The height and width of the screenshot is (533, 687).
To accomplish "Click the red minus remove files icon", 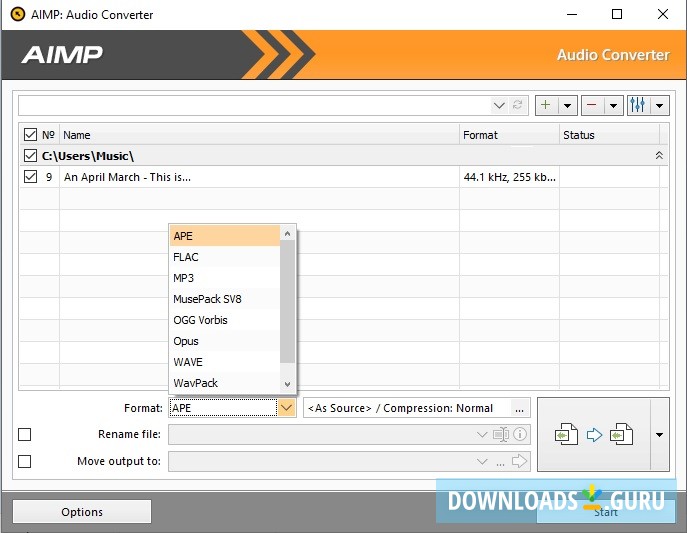I will [592, 105].
